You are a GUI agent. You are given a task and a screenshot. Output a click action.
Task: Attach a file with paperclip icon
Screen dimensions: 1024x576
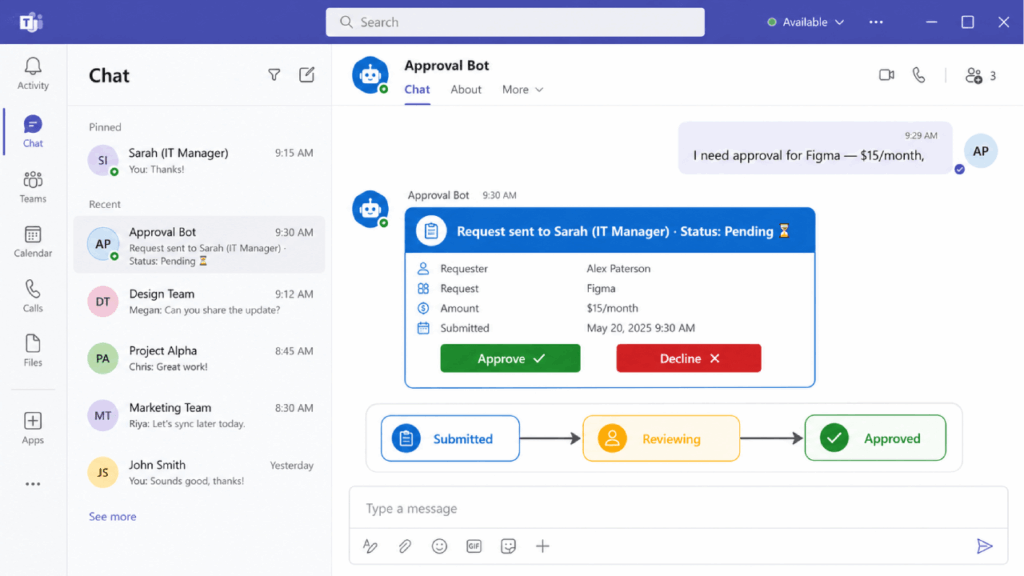405,546
